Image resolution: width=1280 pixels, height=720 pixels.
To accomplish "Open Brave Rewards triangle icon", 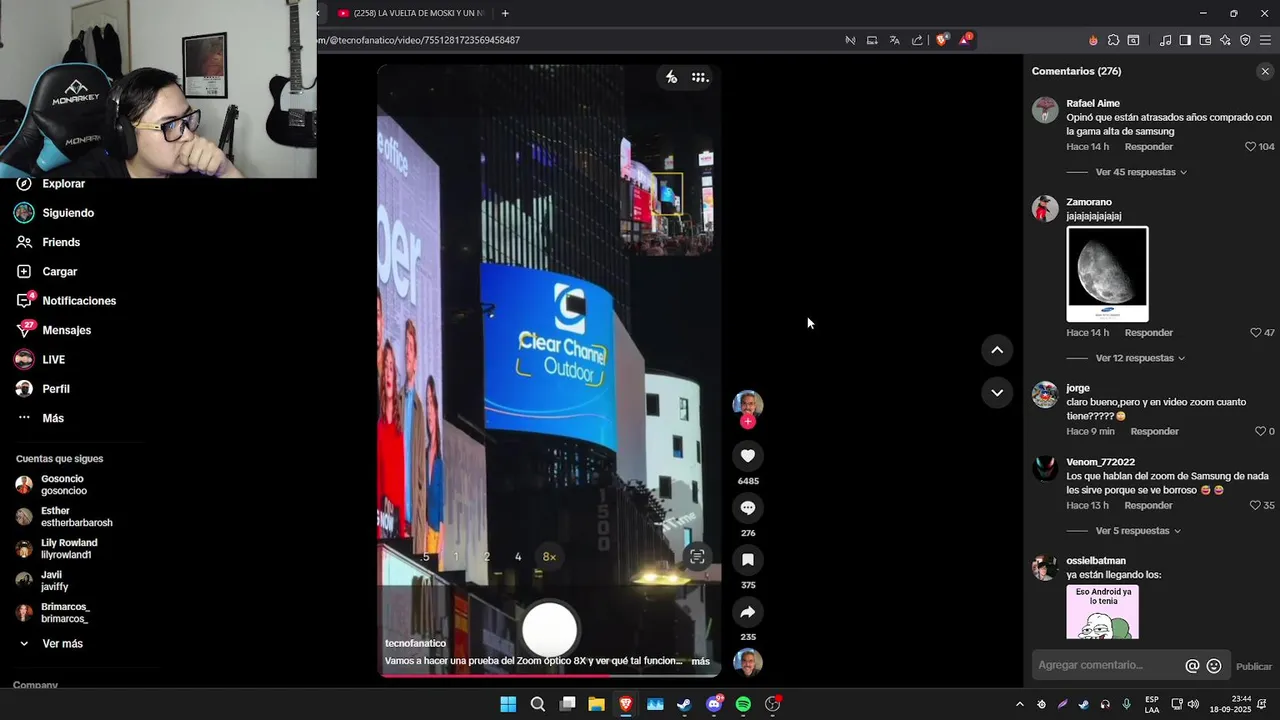I will [x=965, y=40].
